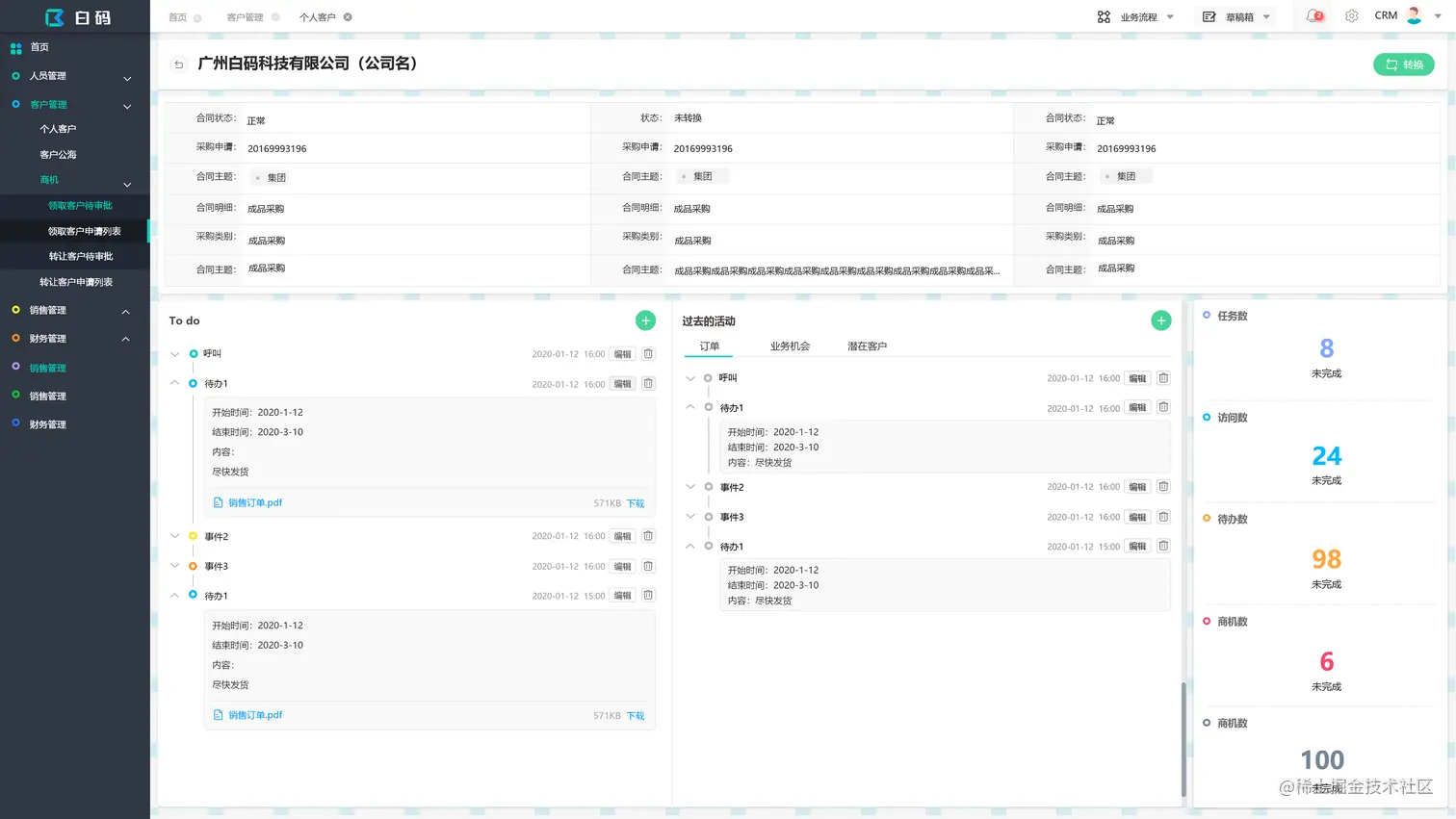Expand the 业务流程 dropdown arrow
Image resolution: width=1456 pixels, height=819 pixels.
pos(1170,17)
